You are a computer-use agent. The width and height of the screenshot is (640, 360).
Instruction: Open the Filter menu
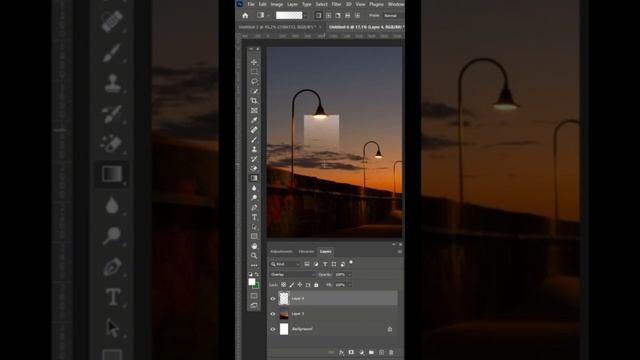(x=336, y=4)
